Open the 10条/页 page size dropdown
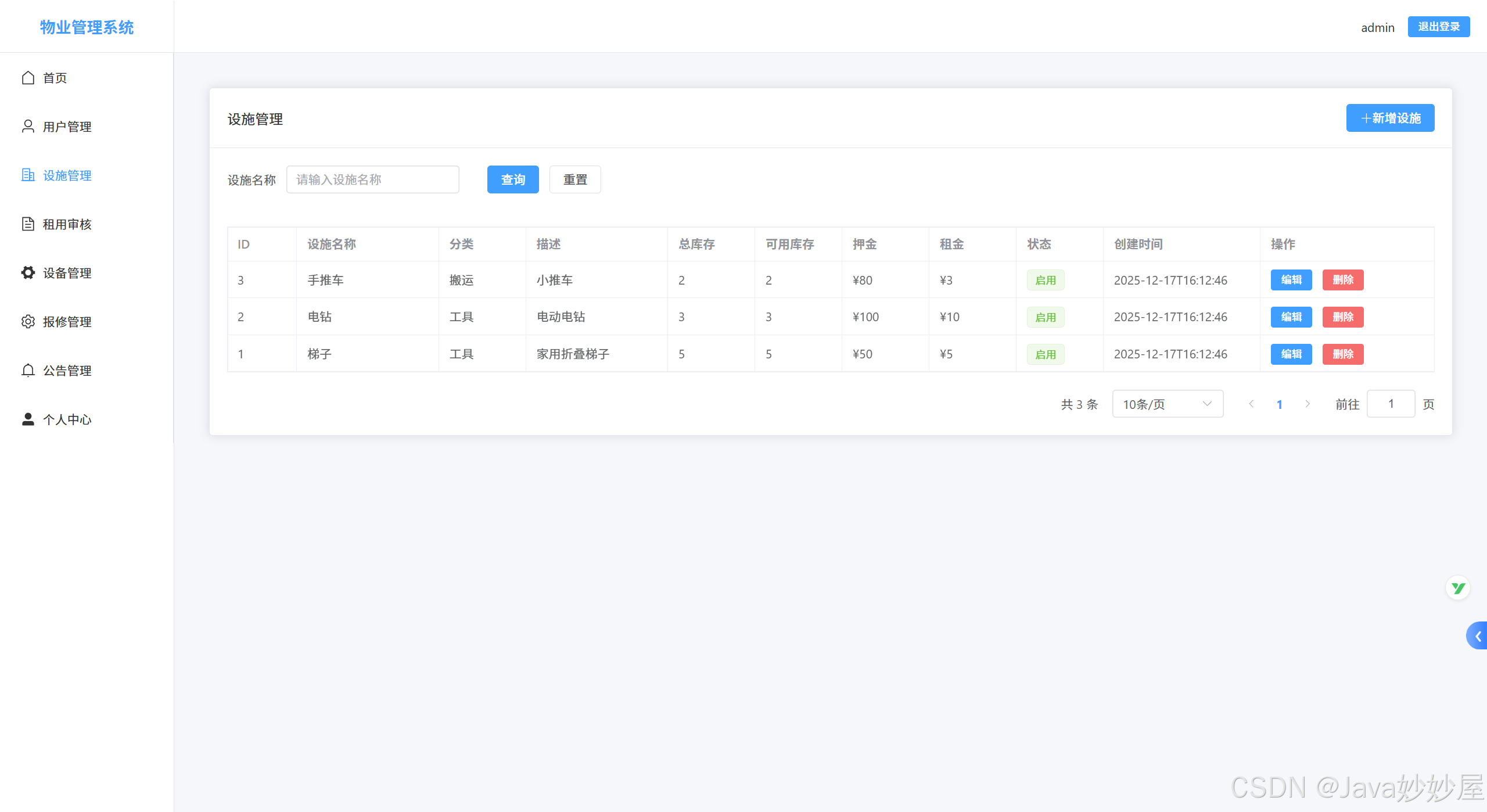Image resolution: width=1487 pixels, height=812 pixels. [x=1167, y=404]
